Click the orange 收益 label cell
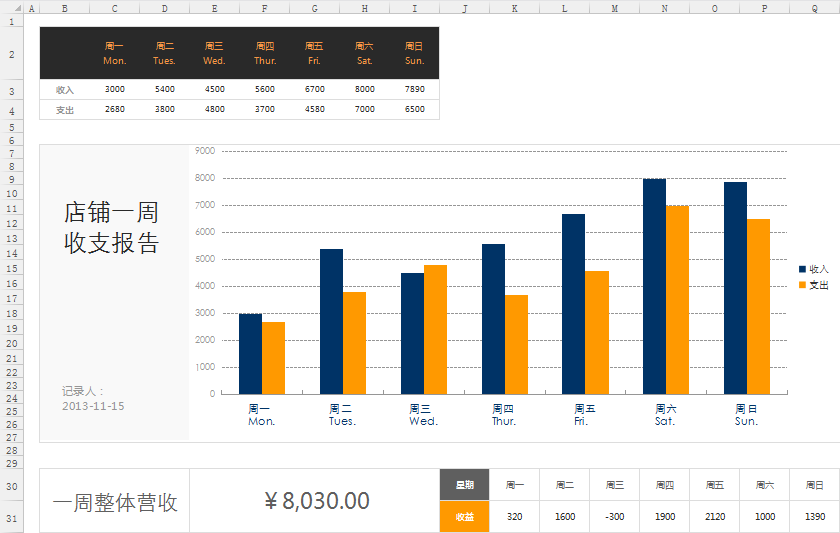The height and width of the screenshot is (533, 840). coord(465,517)
